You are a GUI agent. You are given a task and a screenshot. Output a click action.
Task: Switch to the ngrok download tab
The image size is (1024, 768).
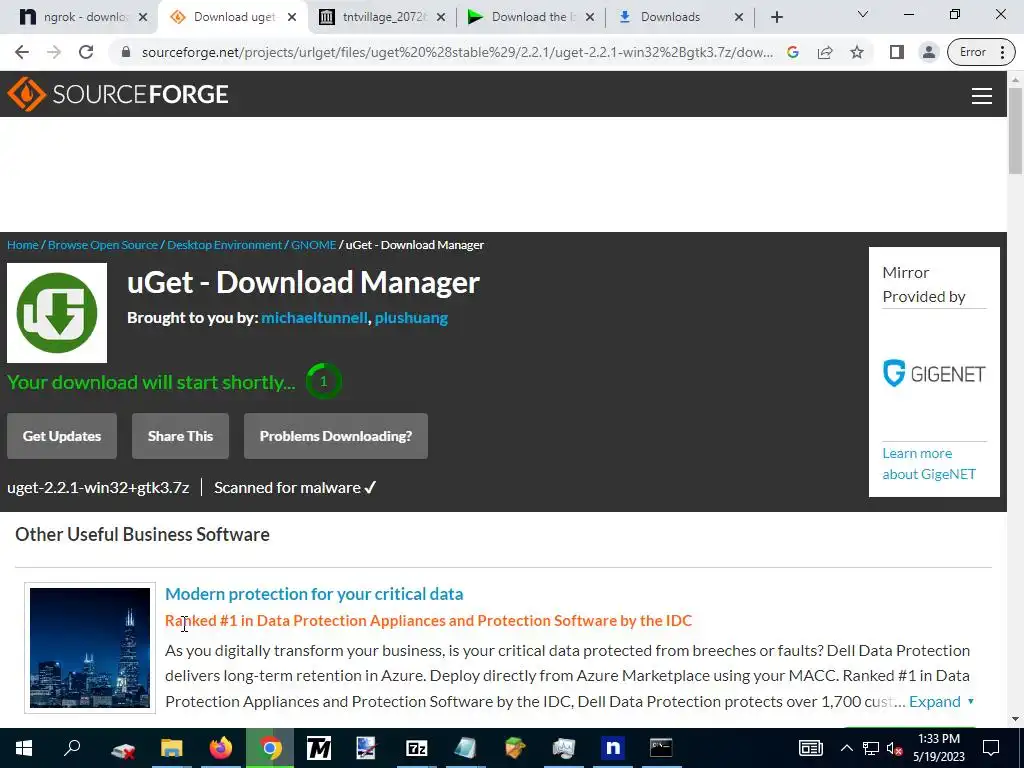click(x=79, y=17)
